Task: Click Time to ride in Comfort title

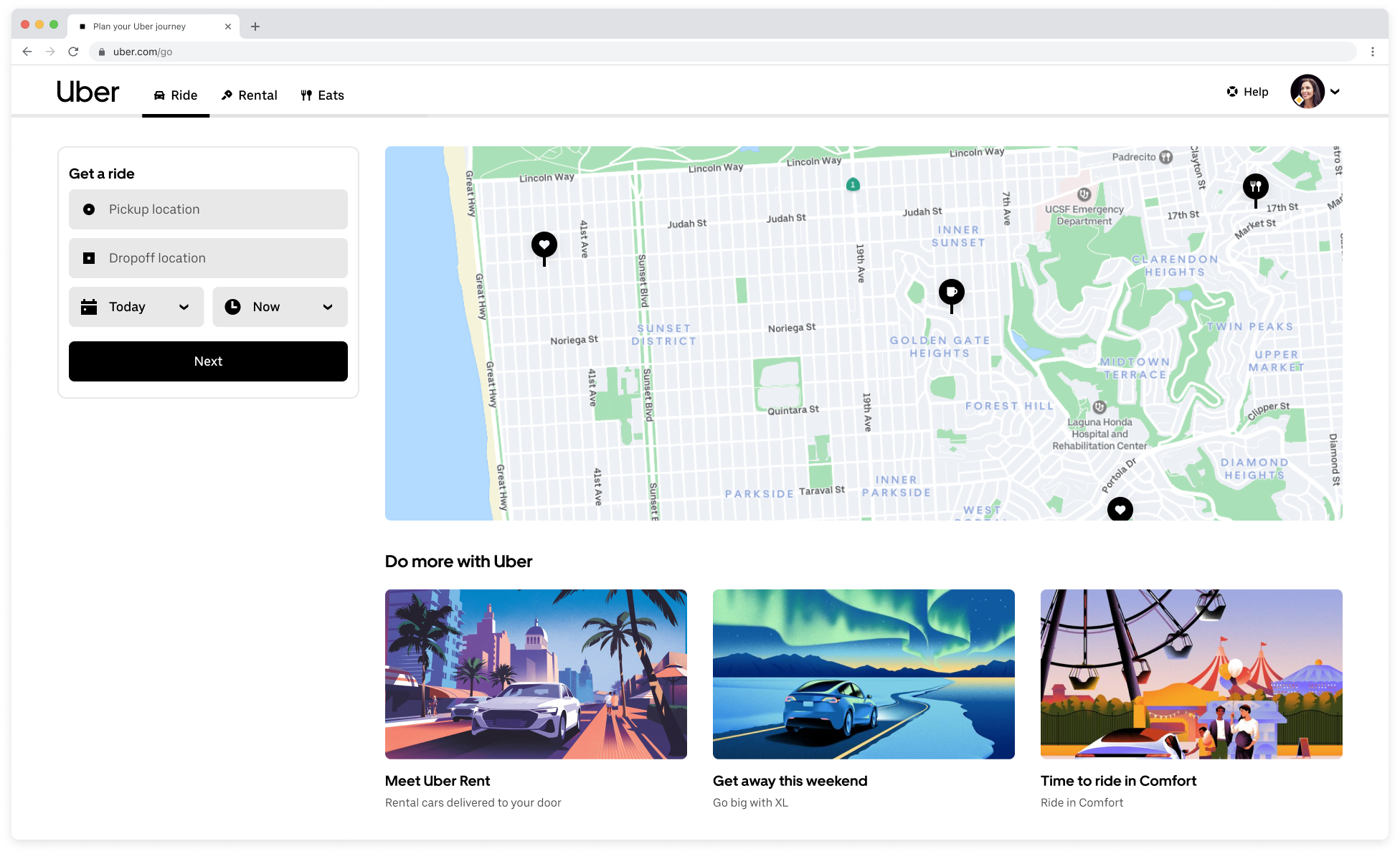Action: pos(1119,781)
